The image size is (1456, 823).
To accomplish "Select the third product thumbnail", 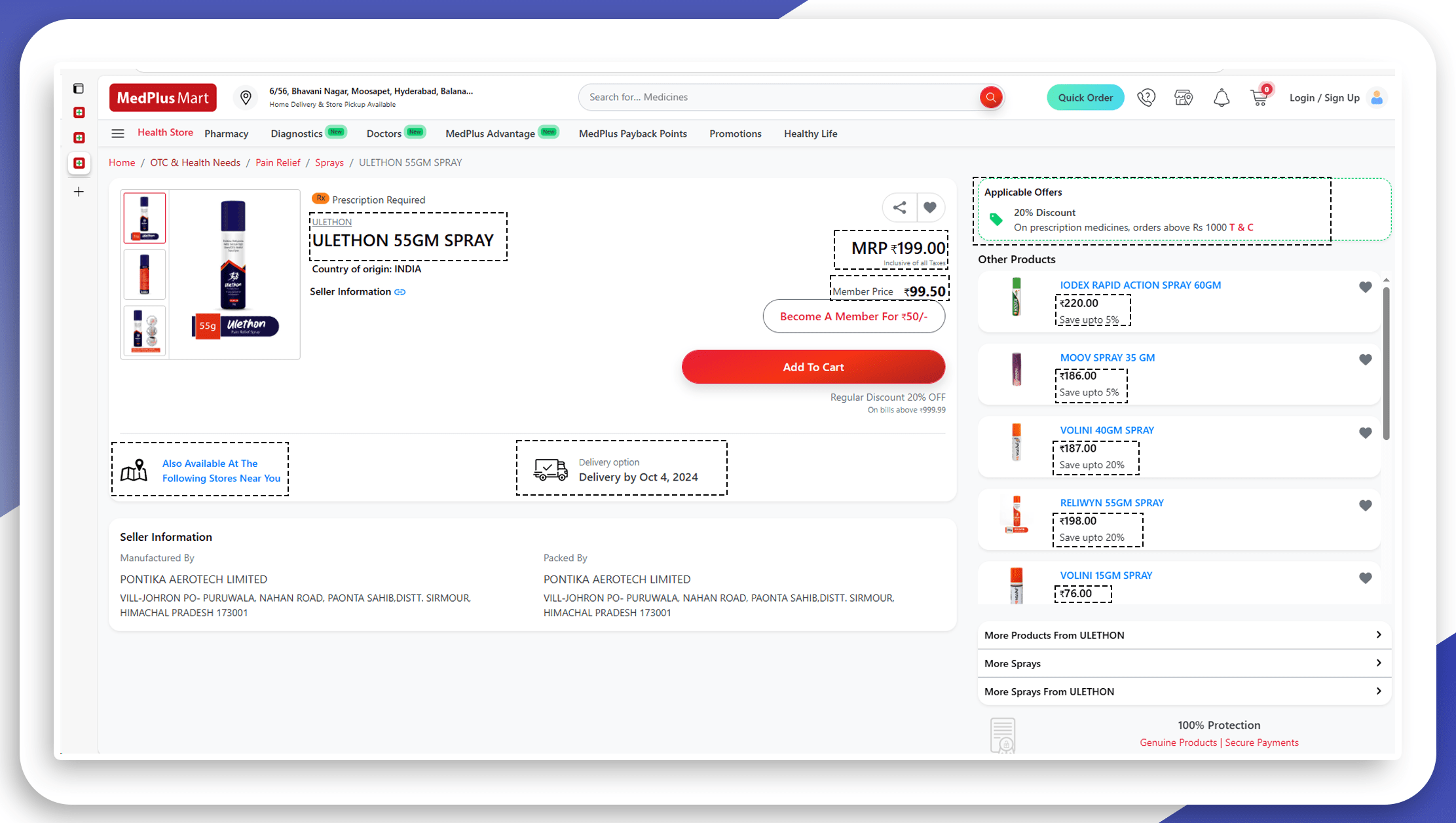I will click(x=145, y=331).
